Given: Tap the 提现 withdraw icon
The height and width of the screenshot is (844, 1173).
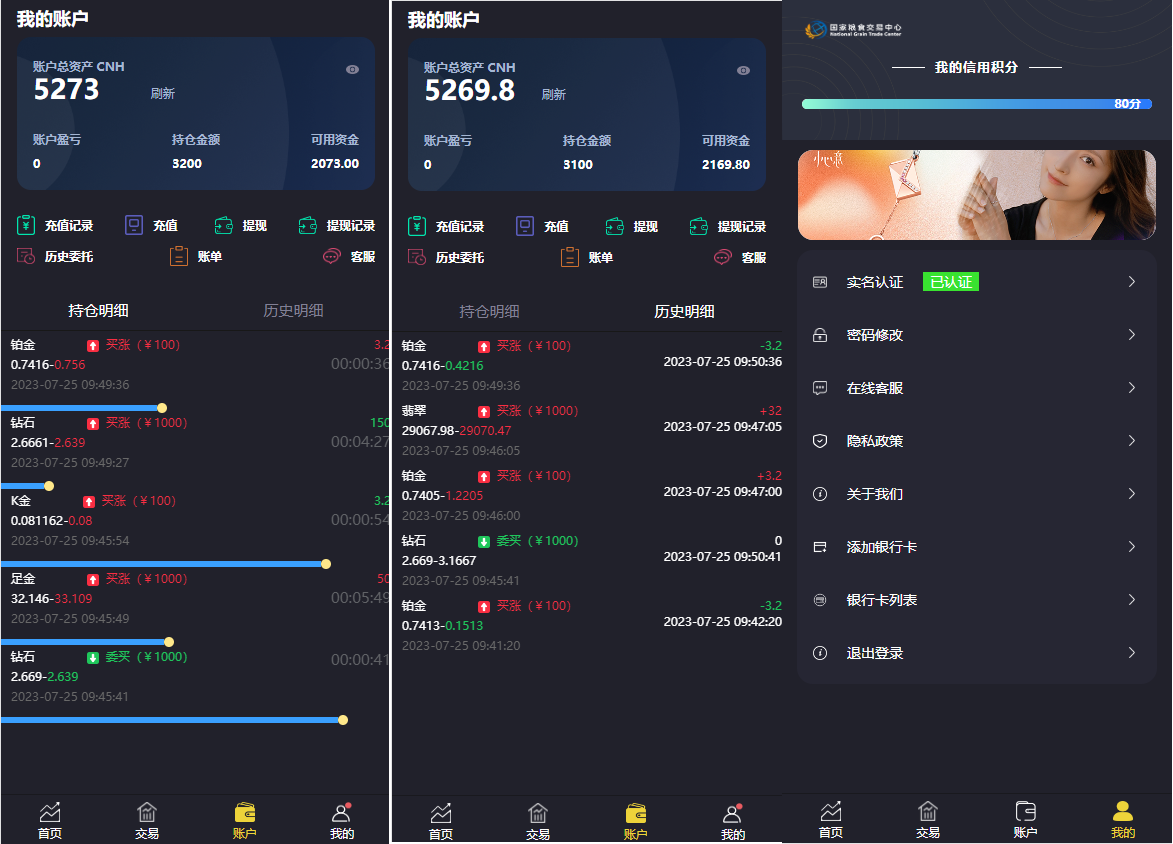Looking at the screenshot, I should coord(223,225).
